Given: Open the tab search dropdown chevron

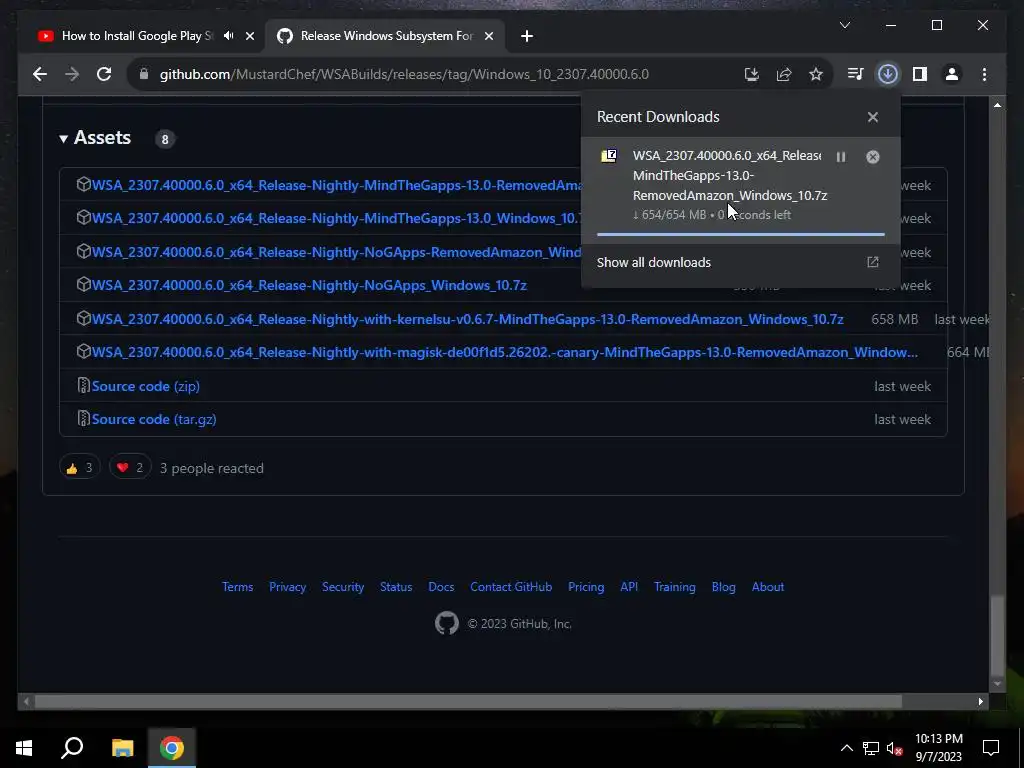Looking at the screenshot, I should click(x=844, y=25).
